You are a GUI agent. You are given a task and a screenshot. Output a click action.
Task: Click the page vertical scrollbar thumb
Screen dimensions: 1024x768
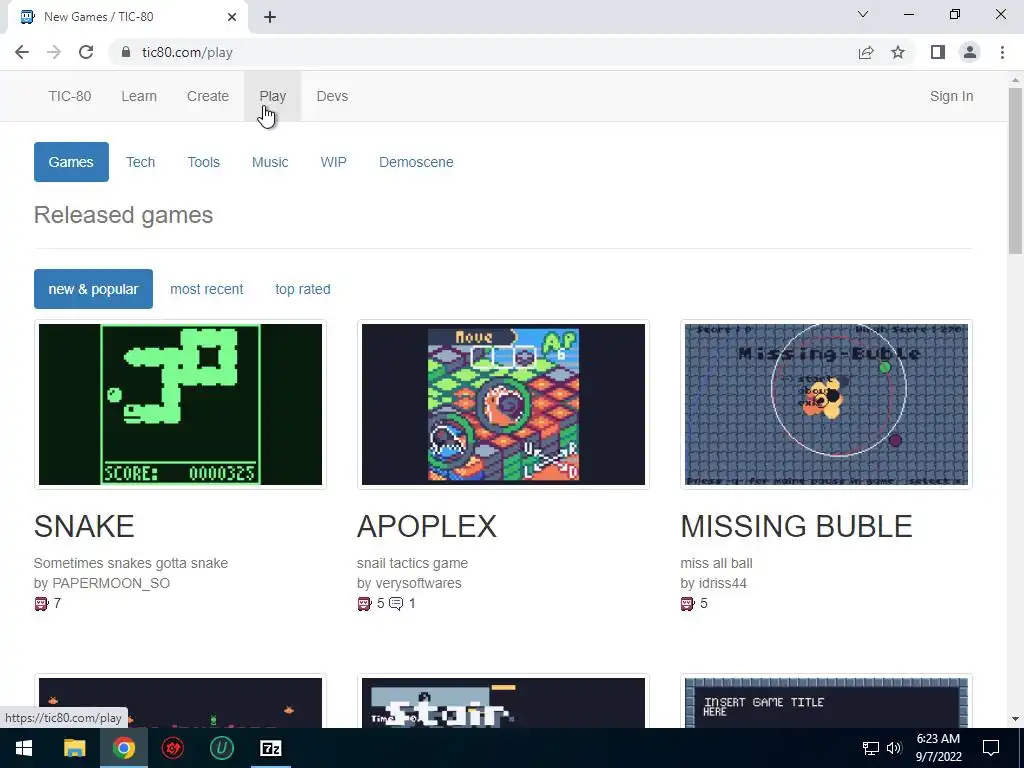tap(1015, 171)
